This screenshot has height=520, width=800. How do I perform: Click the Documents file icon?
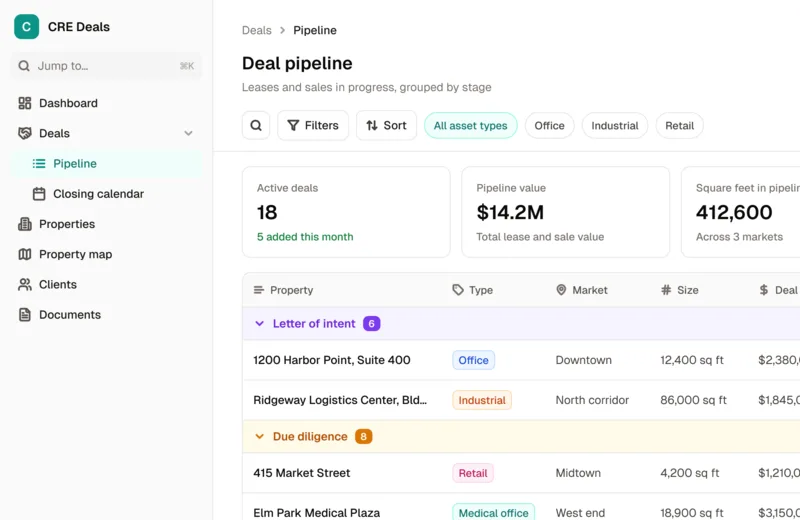coord(24,314)
